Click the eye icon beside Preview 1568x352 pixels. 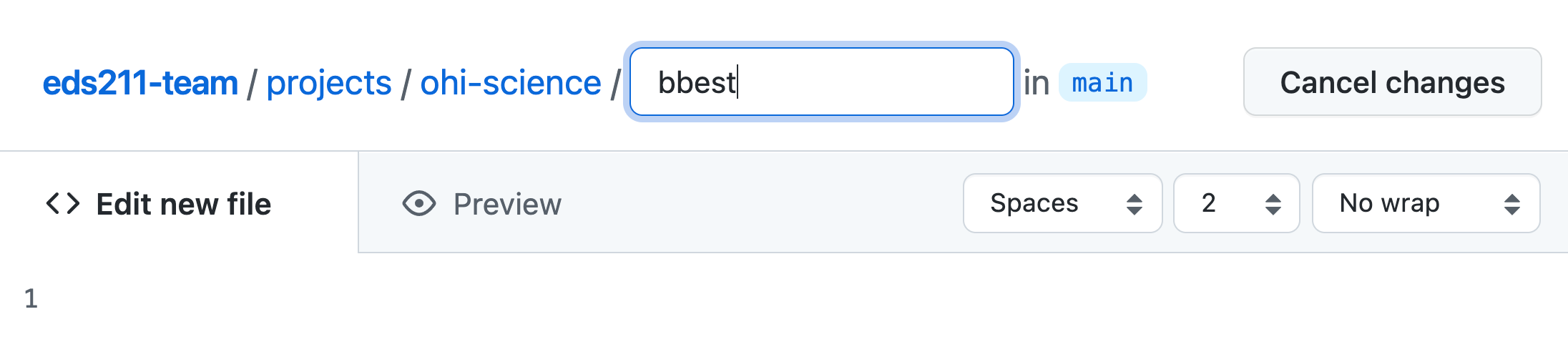pos(419,204)
